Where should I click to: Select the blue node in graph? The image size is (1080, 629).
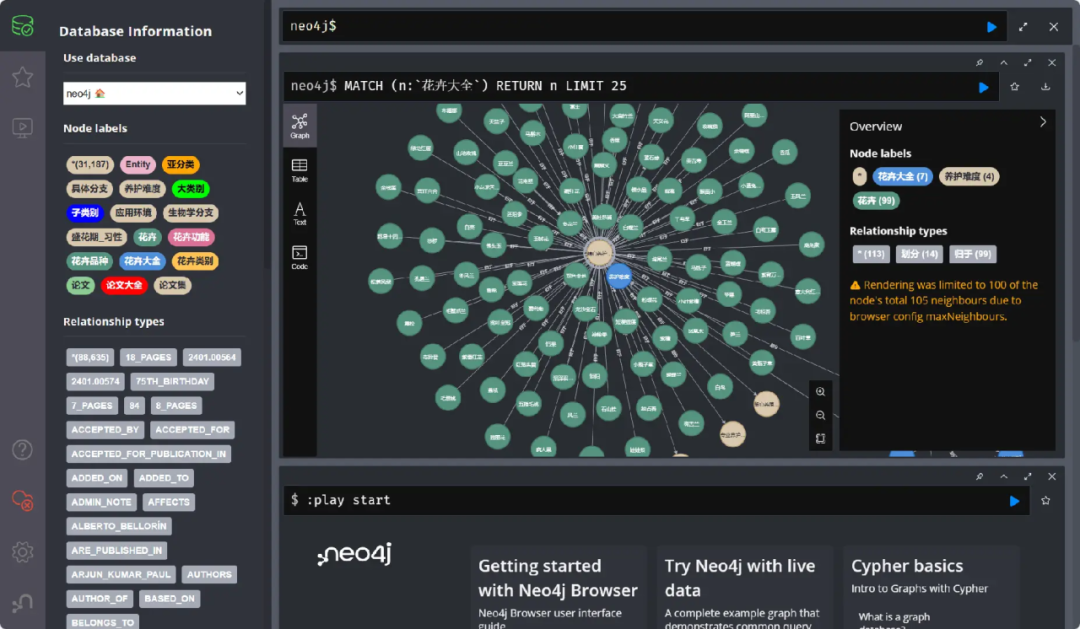point(619,276)
